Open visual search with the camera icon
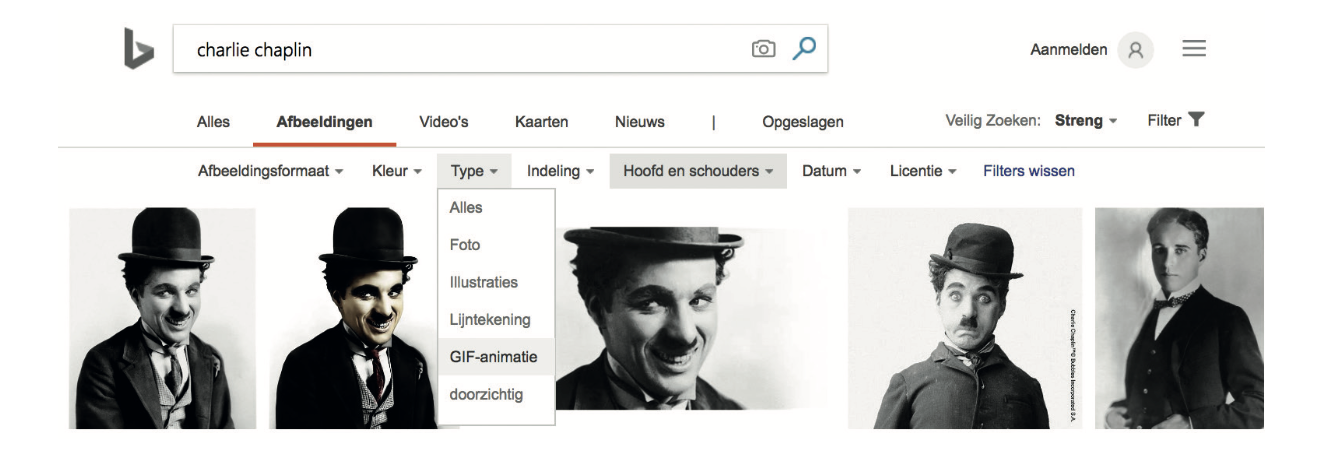The width and height of the screenshot is (1328, 462). point(763,49)
